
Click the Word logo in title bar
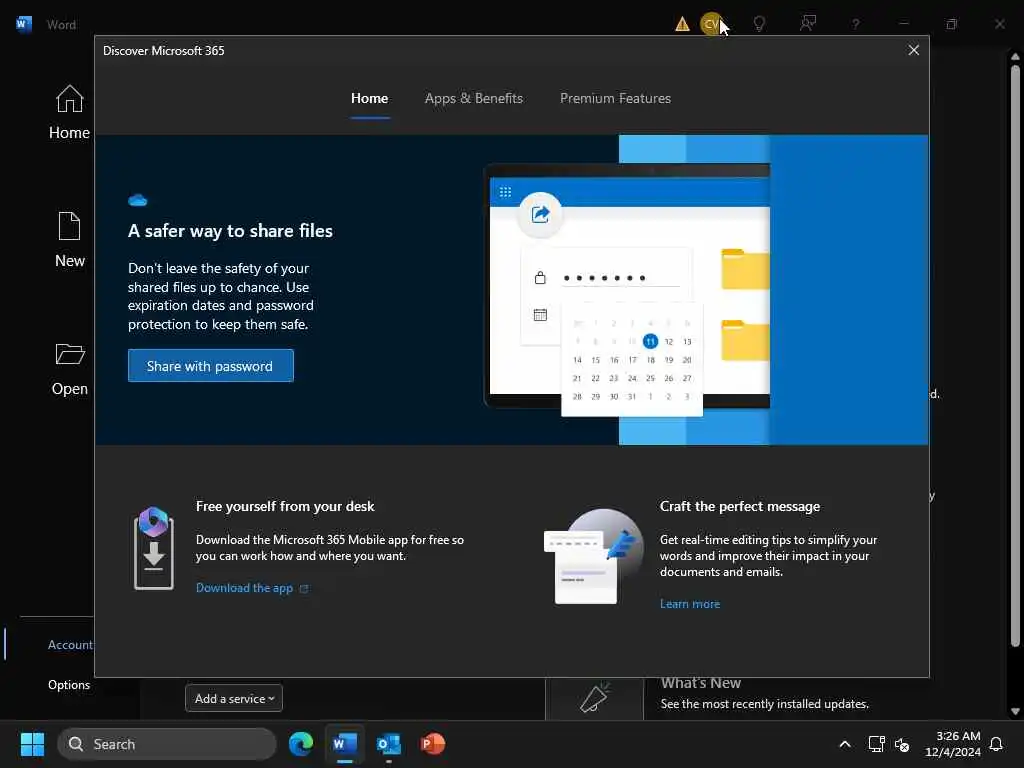click(24, 24)
